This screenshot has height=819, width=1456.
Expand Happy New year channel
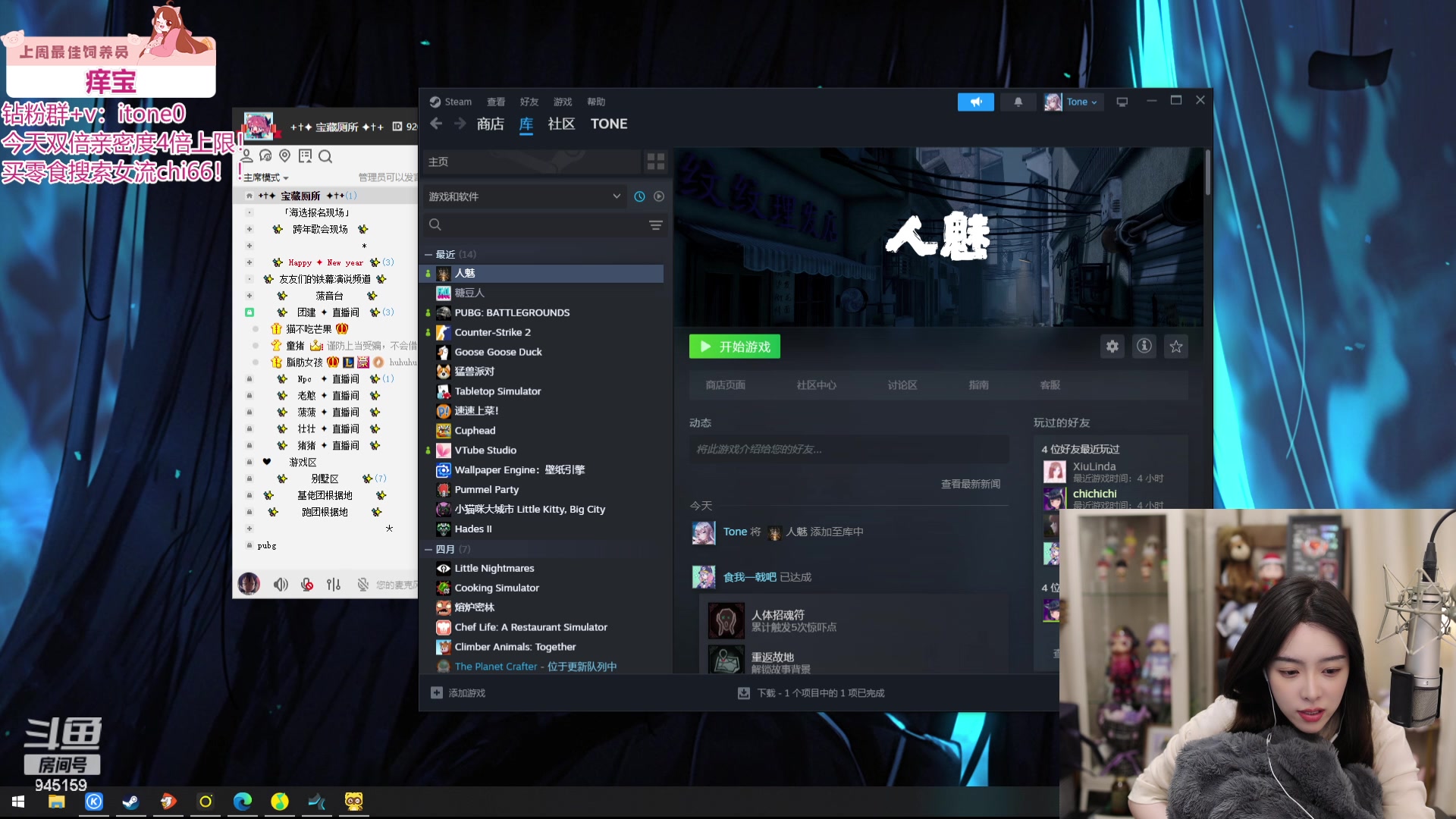coord(249,262)
